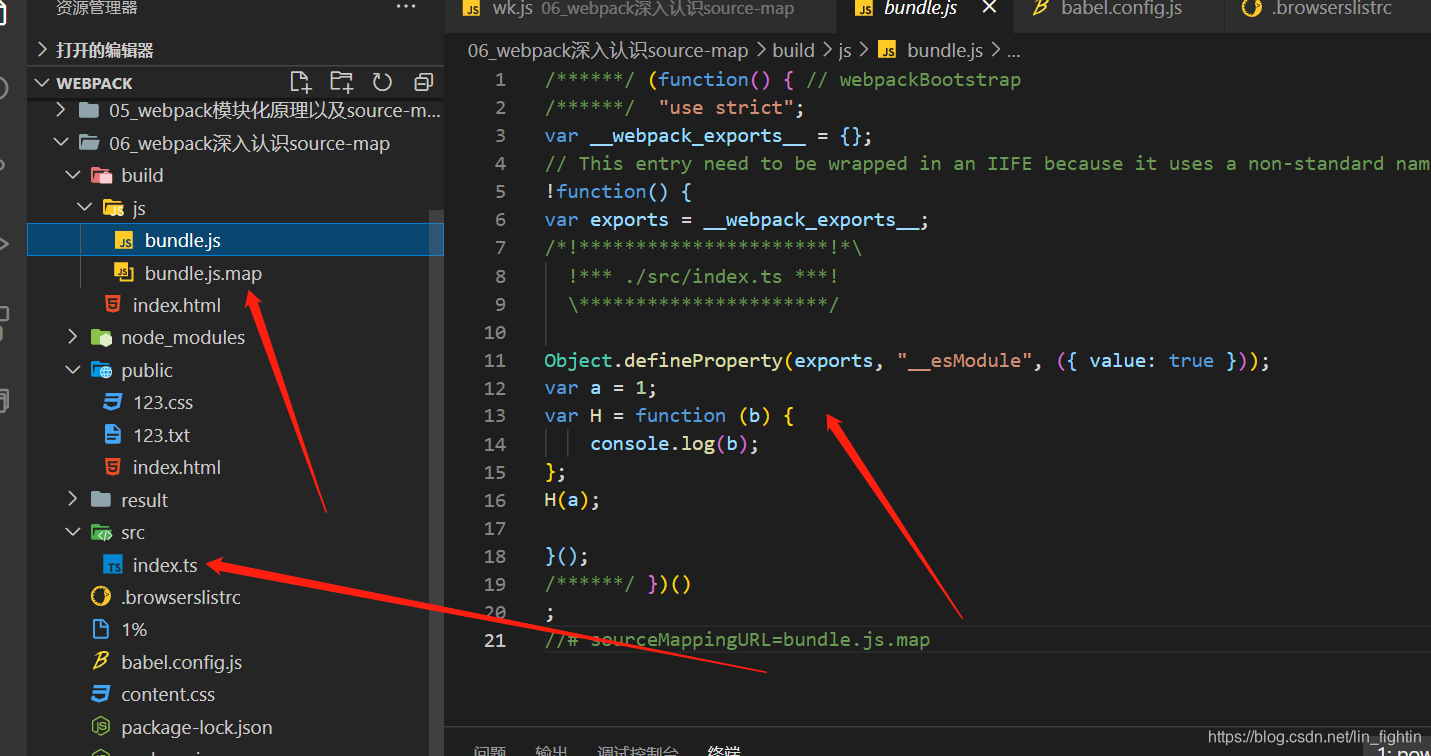Open content.css in the file tree
Viewport: 1431px width, 756px height.
pyautogui.click(x=168, y=694)
